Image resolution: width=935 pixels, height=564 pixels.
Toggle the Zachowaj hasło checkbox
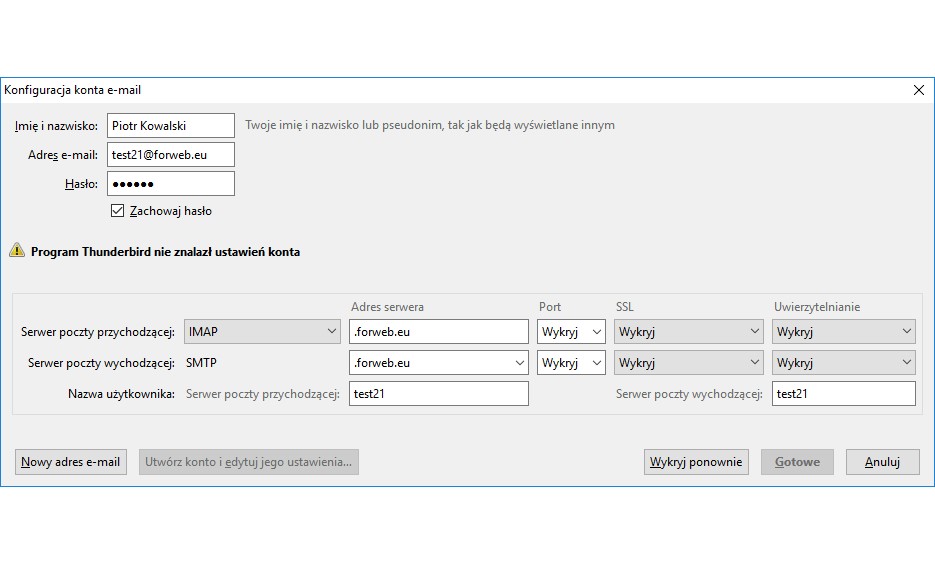118,211
